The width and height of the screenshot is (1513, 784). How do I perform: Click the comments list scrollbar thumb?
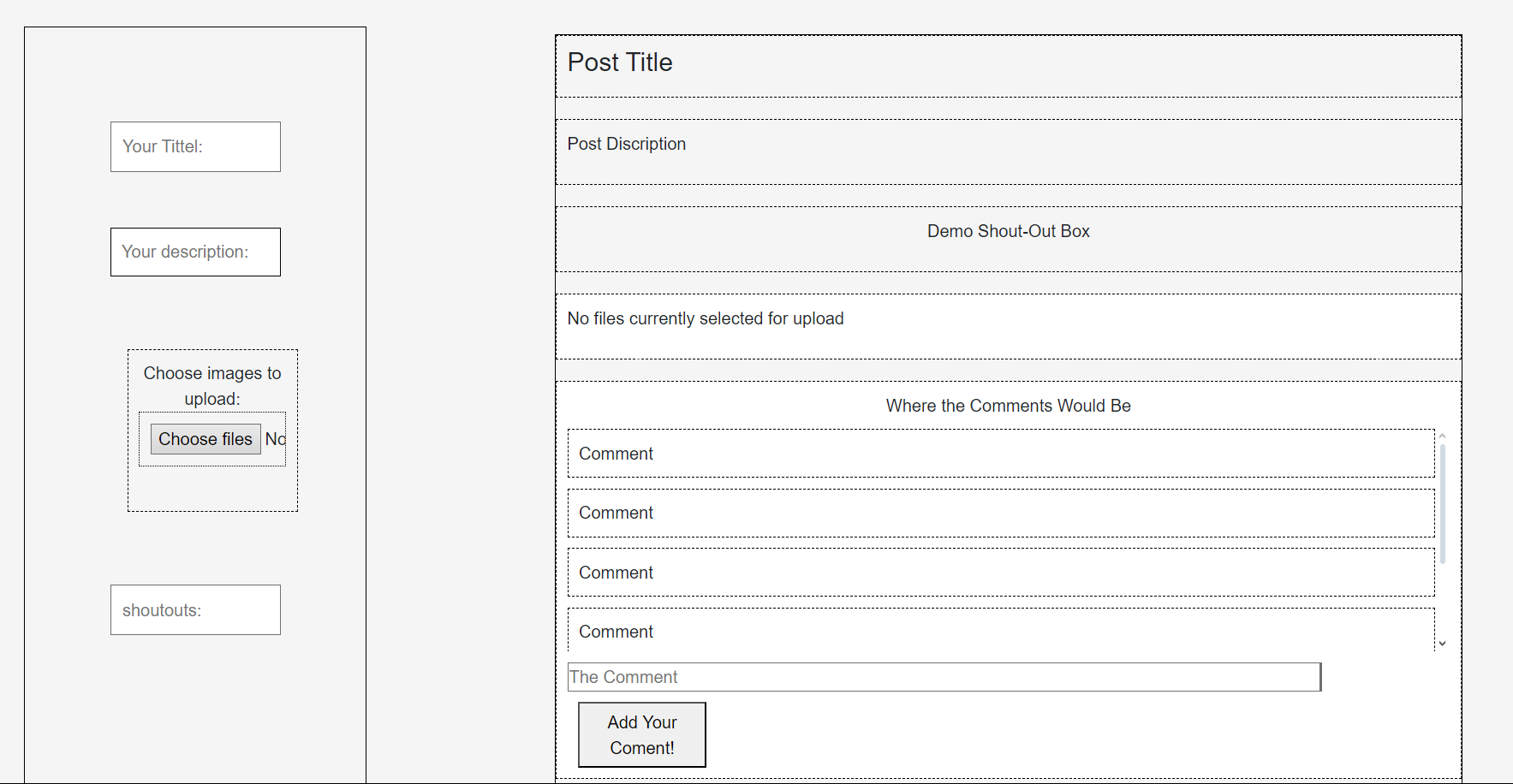click(x=1443, y=503)
